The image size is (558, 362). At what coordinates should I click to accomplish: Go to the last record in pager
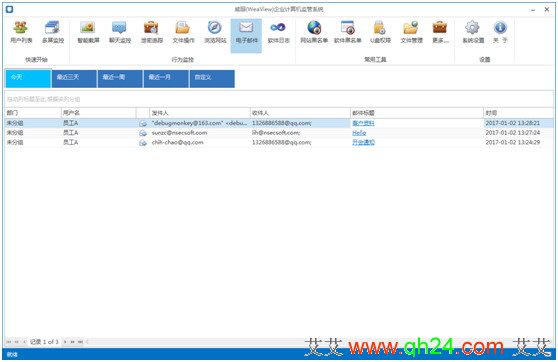(x=80, y=342)
